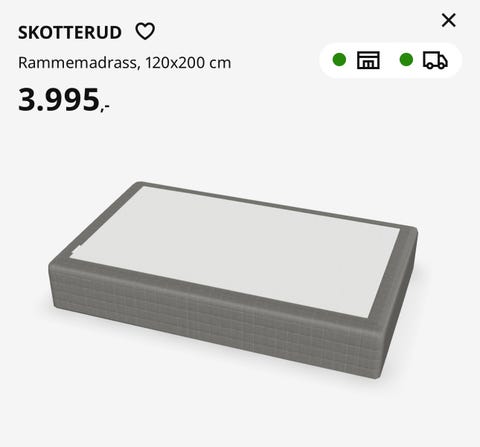Click the green dot beside delivery truck
Screen dimensions: 480x447
point(406,60)
